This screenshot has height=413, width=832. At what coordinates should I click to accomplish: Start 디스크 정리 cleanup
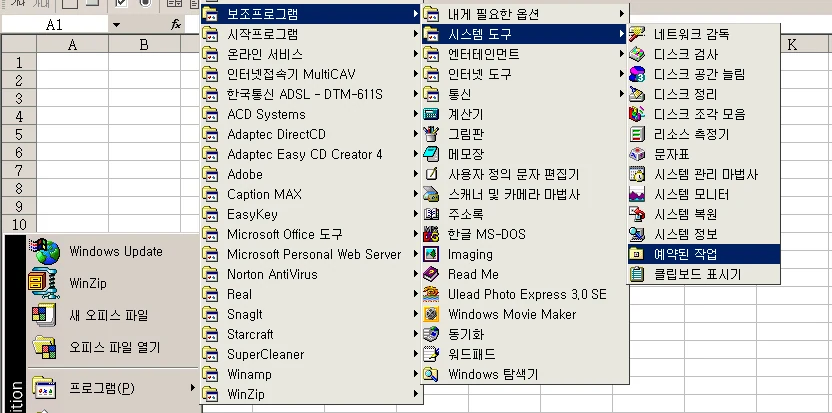point(704,94)
